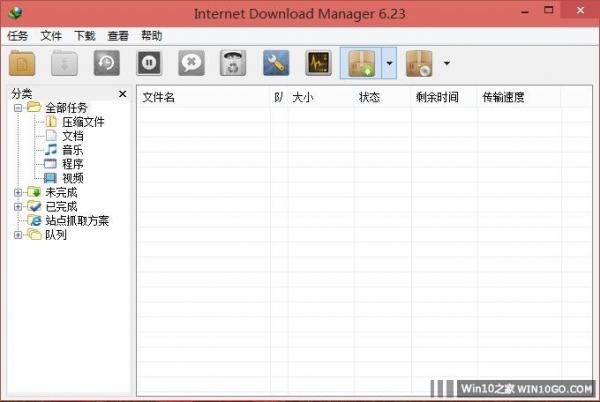Sort by 剩余时间 column header
This screenshot has height=402, width=600.
pos(444,98)
